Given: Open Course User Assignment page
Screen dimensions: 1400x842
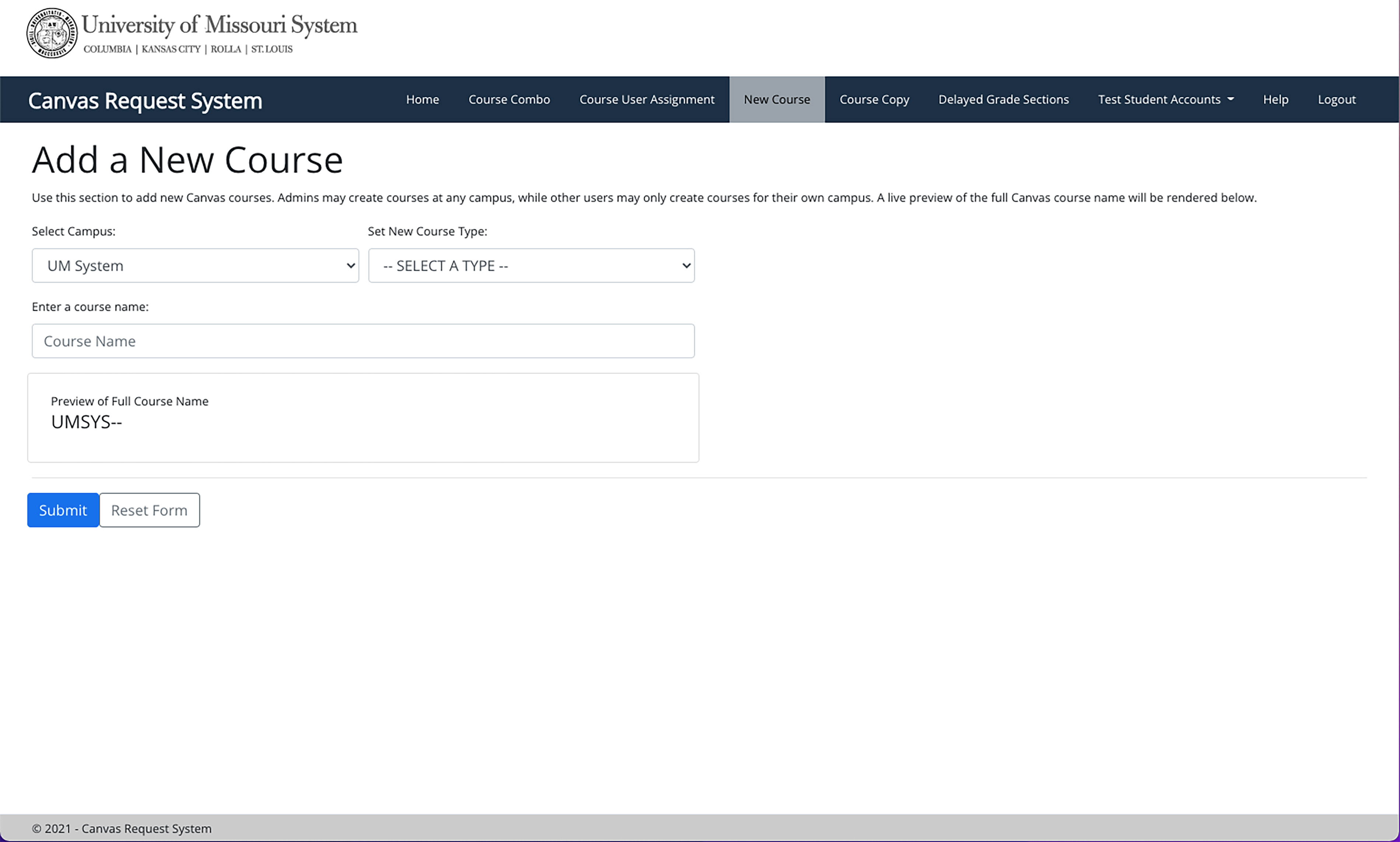Looking at the screenshot, I should tap(646, 99).
